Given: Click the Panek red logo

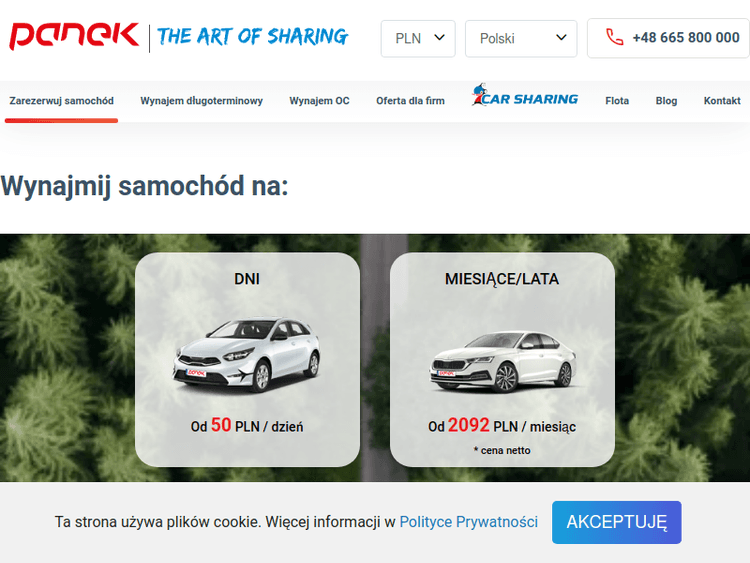Looking at the screenshot, I should pos(74,36).
